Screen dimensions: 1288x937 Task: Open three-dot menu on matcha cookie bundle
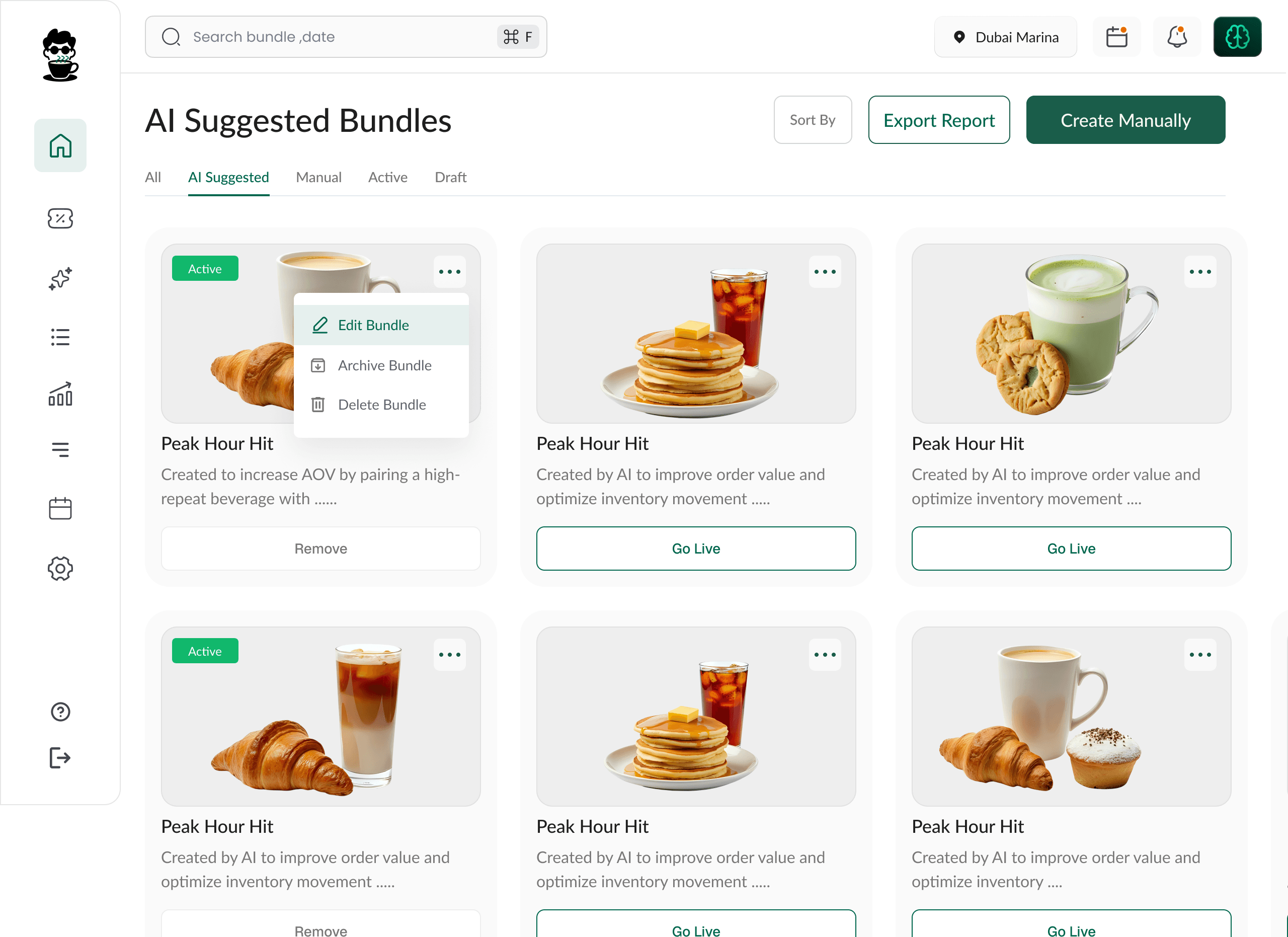tap(1200, 271)
